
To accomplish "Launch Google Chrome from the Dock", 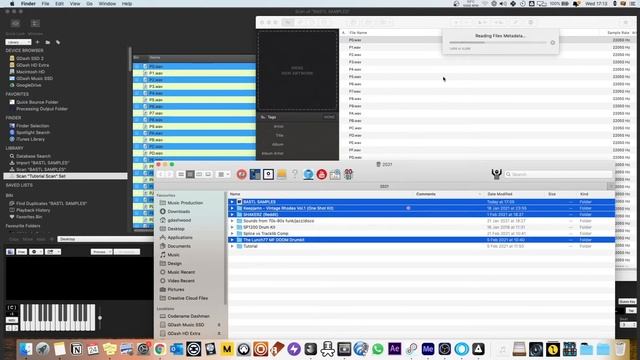I will (x=160, y=349).
